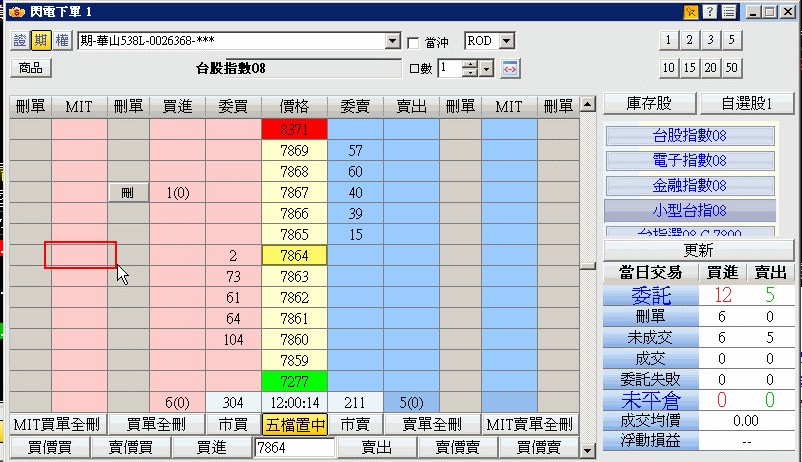Open the account selection dropdown
Viewport: 802px width, 462px height.
pyautogui.click(x=392, y=41)
